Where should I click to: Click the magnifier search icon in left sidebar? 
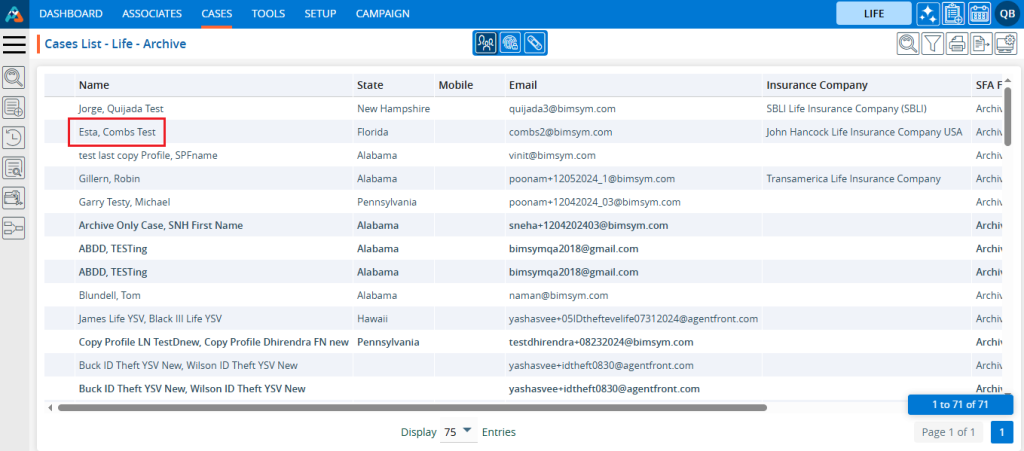click(x=15, y=78)
